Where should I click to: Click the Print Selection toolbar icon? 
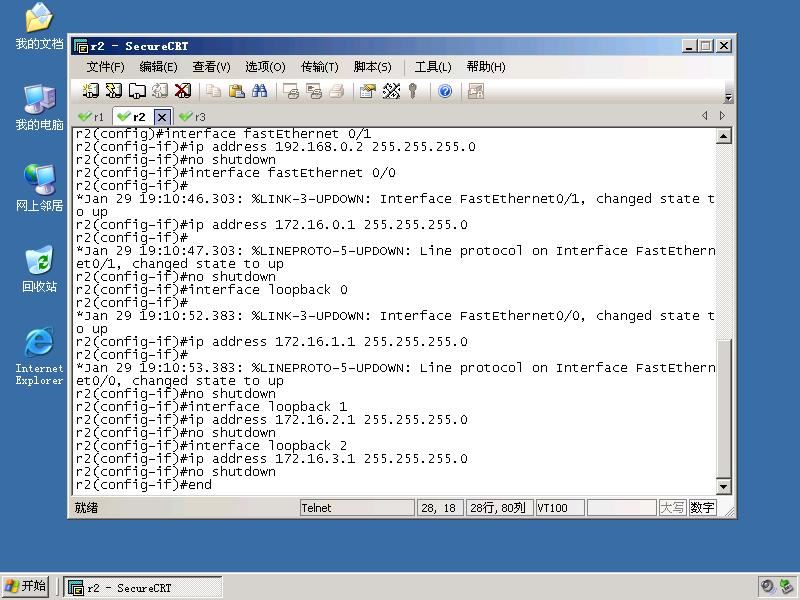pos(314,91)
